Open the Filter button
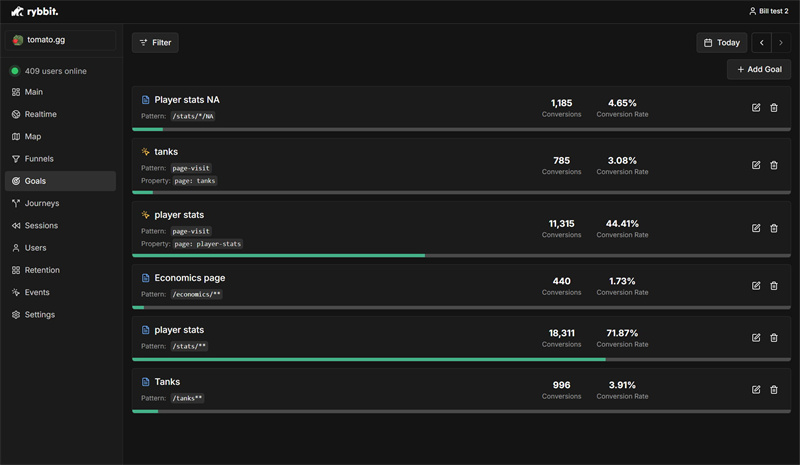Screen dimensions: 800x465 click(155, 43)
